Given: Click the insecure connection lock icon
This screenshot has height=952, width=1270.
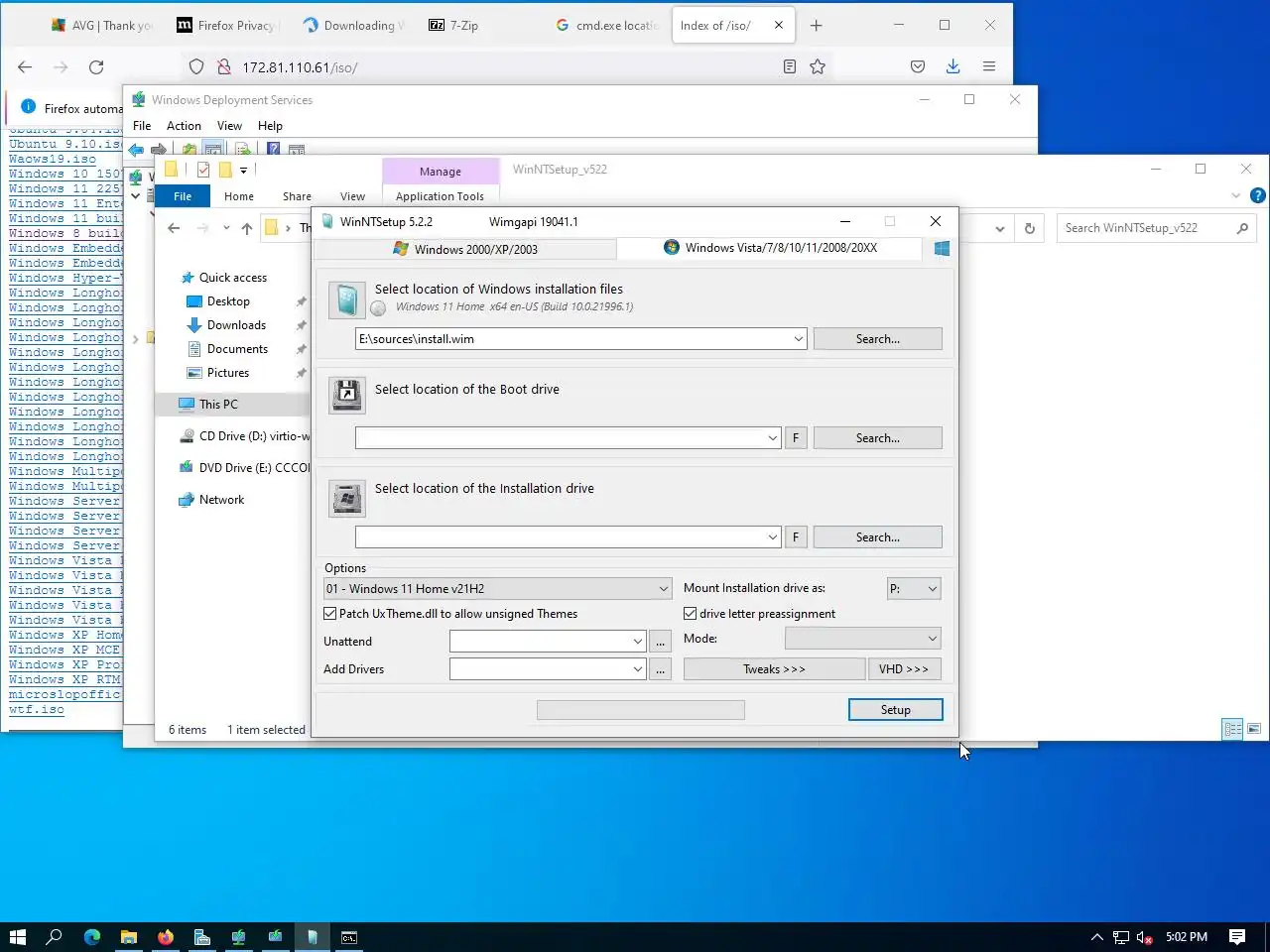Looking at the screenshot, I should pos(224,66).
